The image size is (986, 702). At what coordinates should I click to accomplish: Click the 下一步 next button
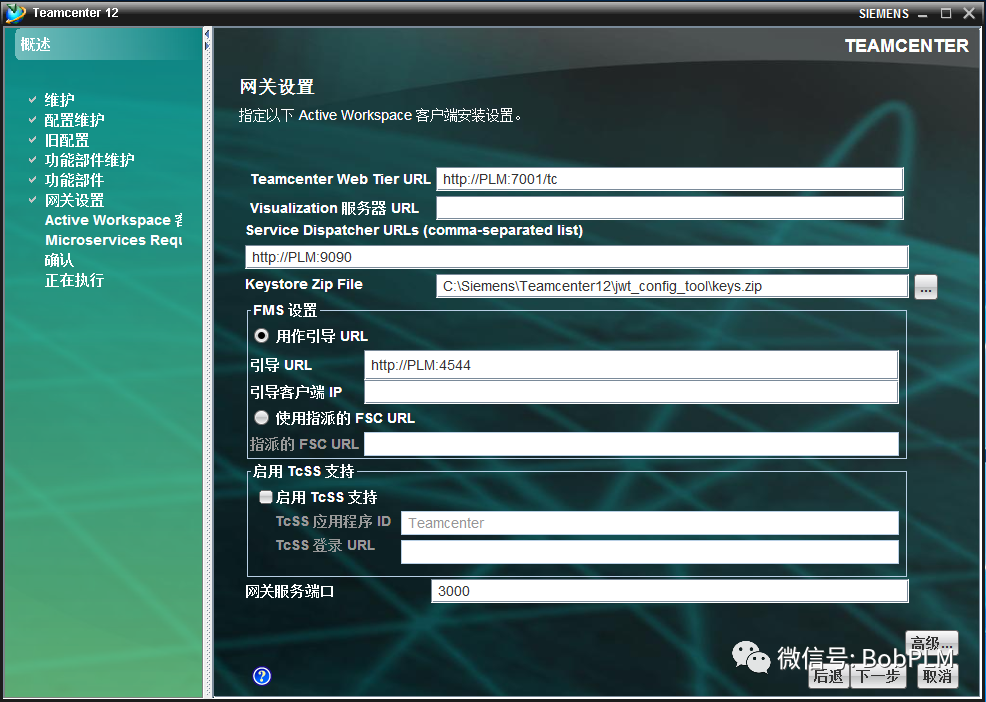[x=878, y=676]
